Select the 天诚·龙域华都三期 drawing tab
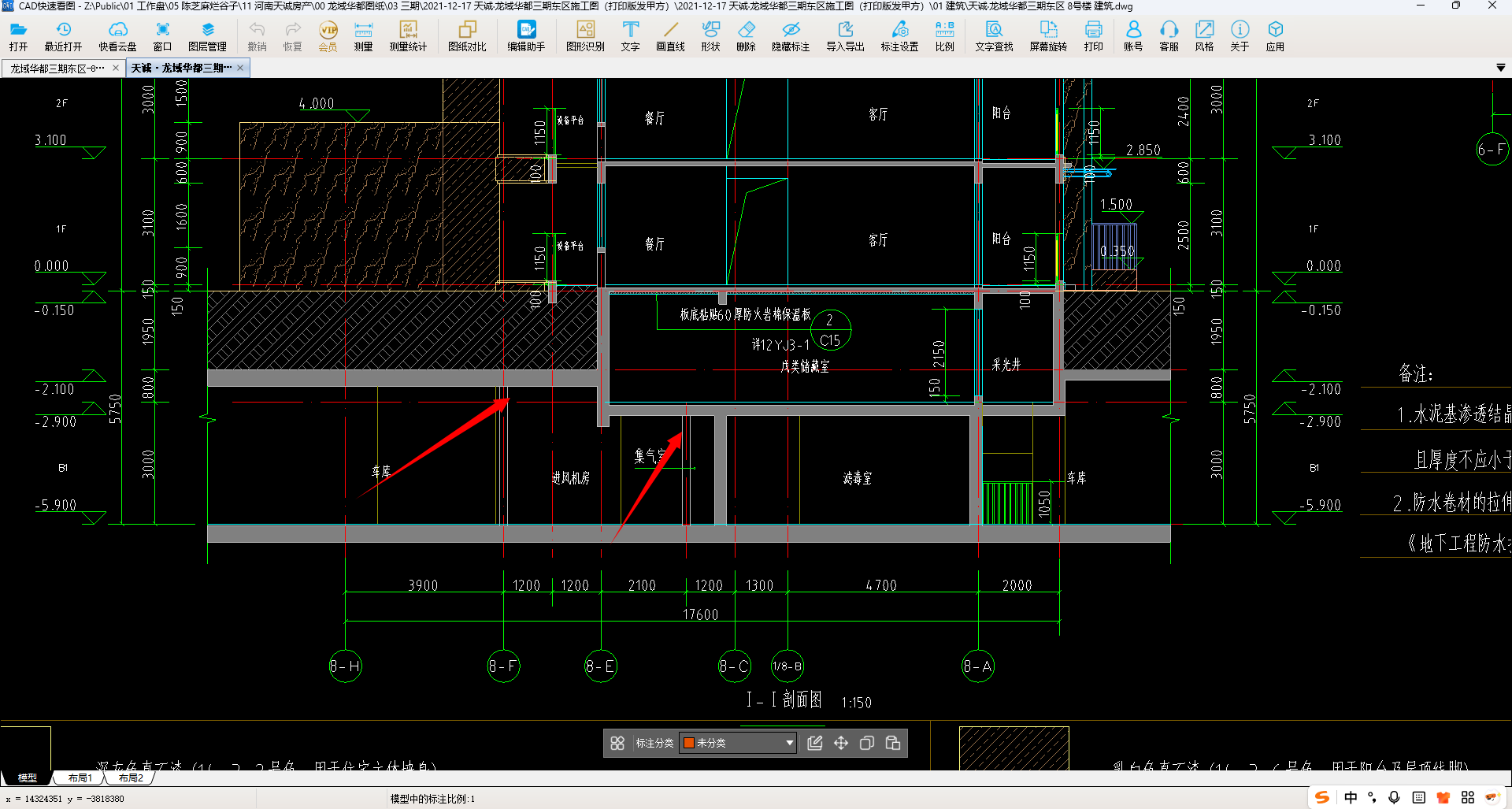The width and height of the screenshot is (1512, 809). (182, 69)
